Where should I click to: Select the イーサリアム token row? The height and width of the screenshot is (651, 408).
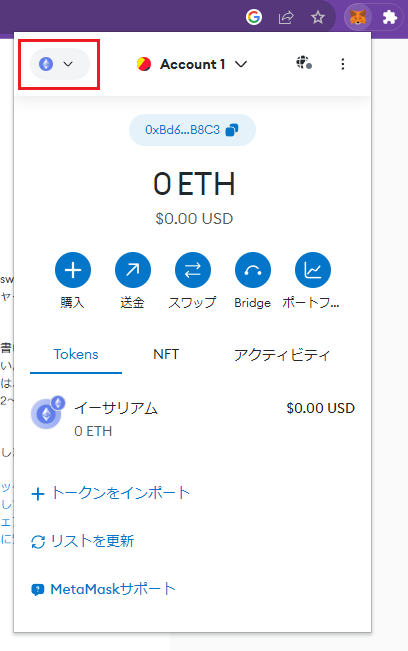click(x=193, y=418)
